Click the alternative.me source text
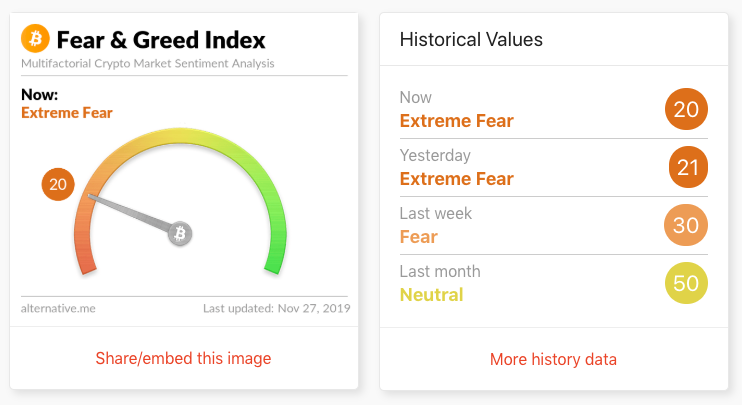 (x=58, y=308)
